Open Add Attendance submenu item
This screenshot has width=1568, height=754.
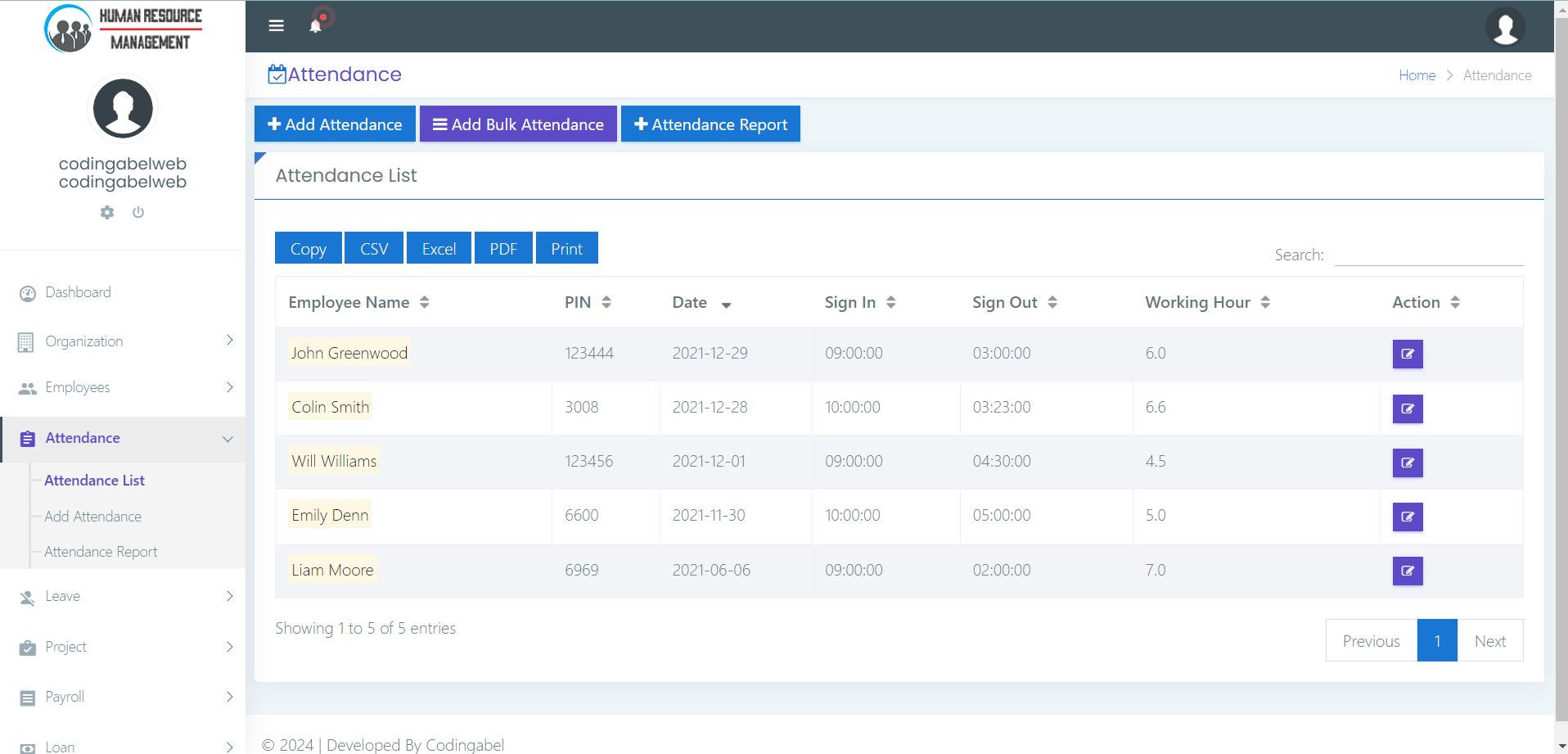[x=92, y=517]
